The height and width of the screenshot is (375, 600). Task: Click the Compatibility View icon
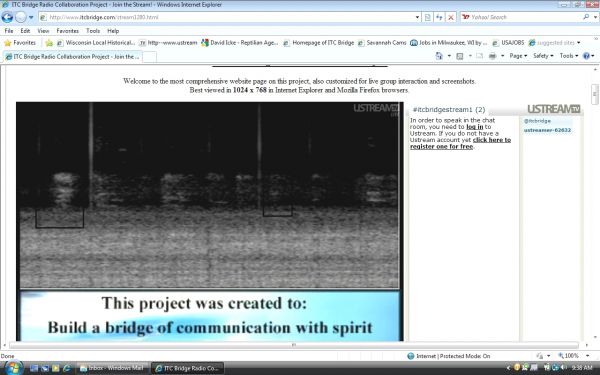click(428, 17)
